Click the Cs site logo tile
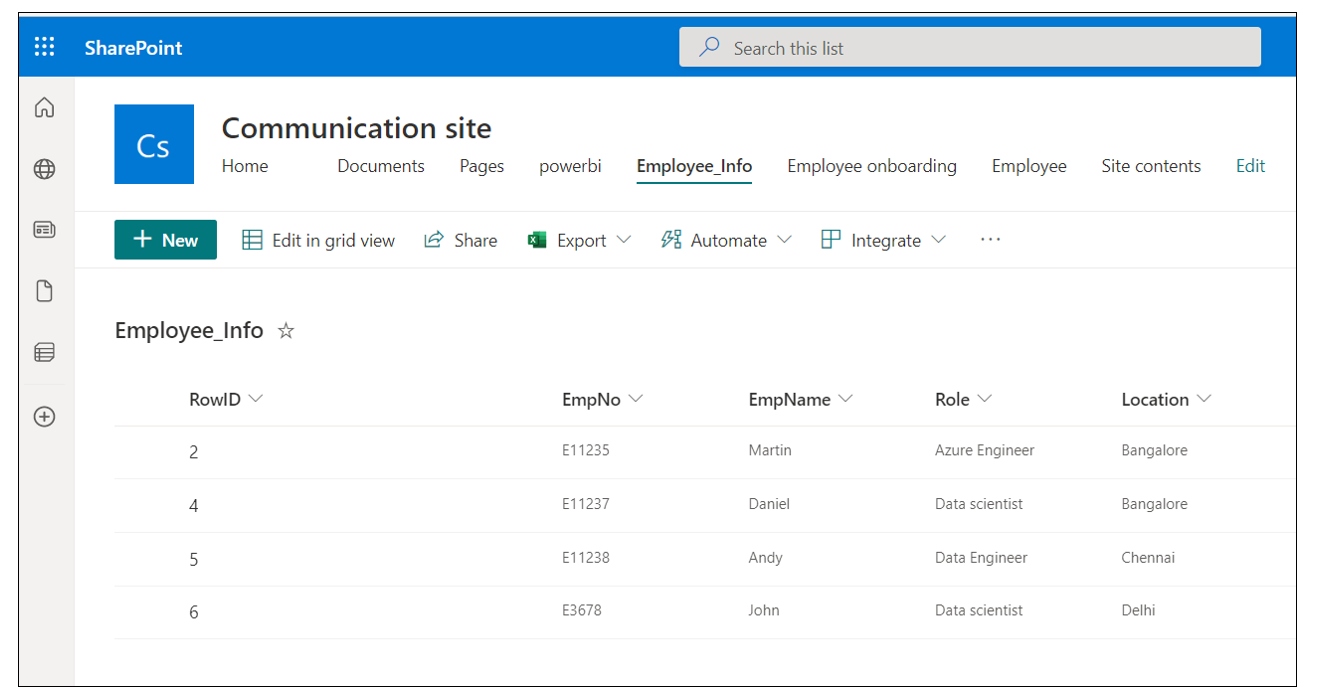1322x692 pixels. pos(154,144)
